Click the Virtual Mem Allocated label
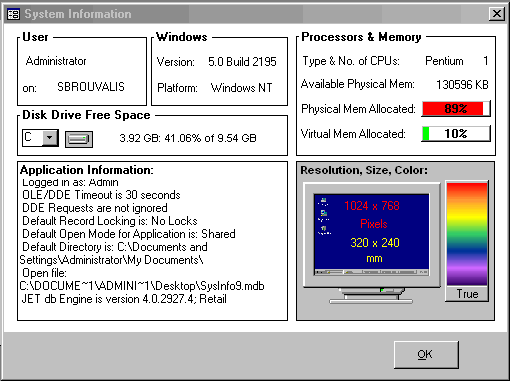The height and width of the screenshot is (381, 510). 353,134
